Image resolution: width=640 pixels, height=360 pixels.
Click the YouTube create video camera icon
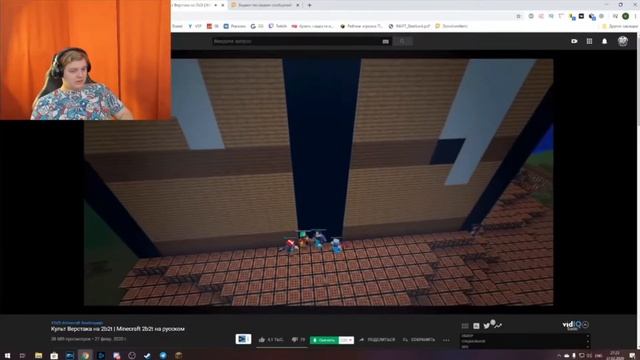pyautogui.click(x=574, y=41)
